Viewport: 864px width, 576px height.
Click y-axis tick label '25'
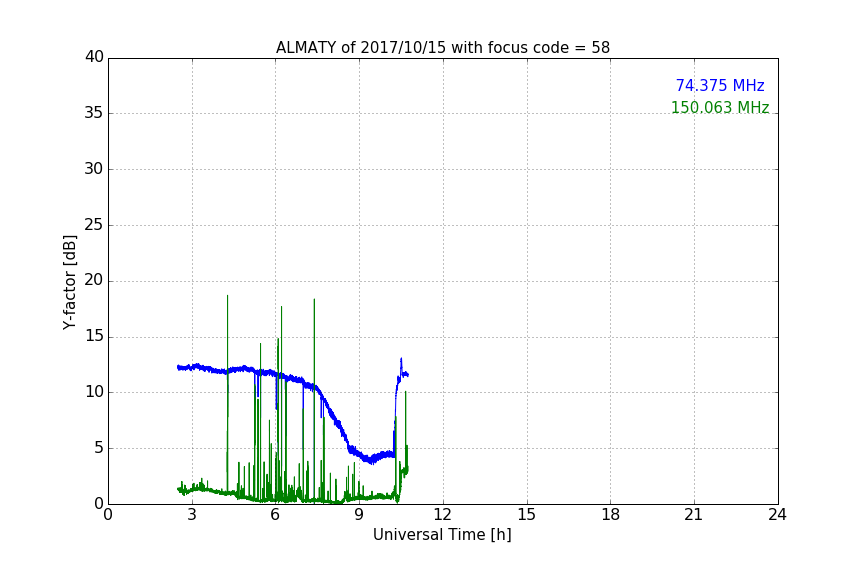coord(94,225)
